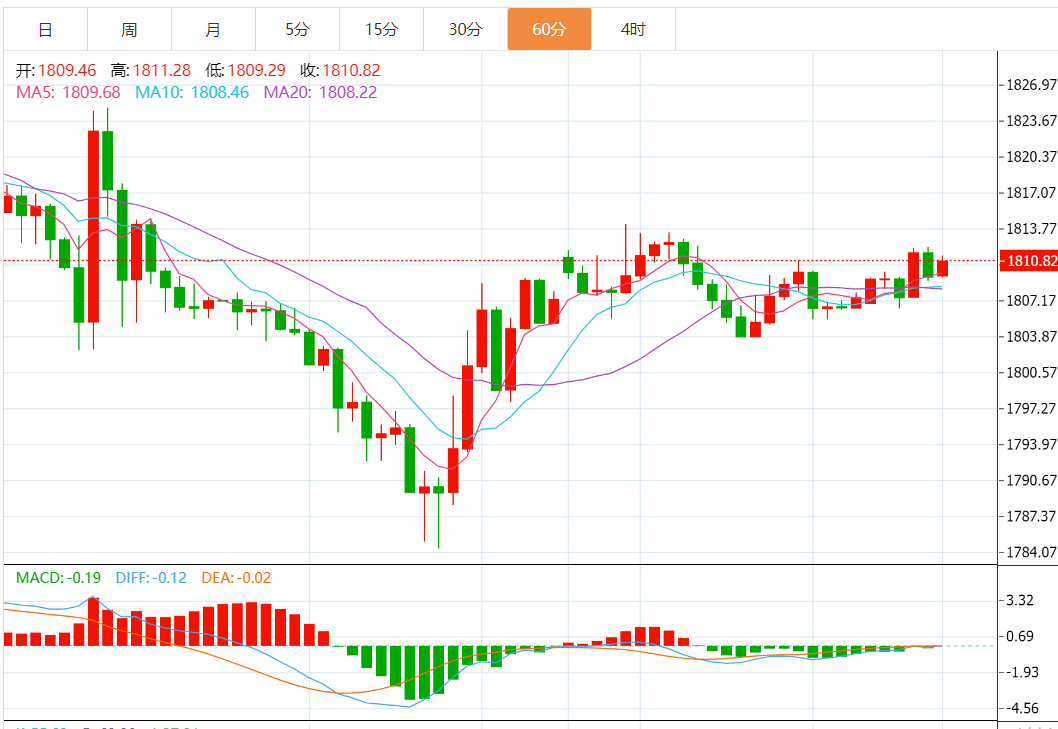
Task: Choose the 15分 interval tab
Action: [x=381, y=29]
